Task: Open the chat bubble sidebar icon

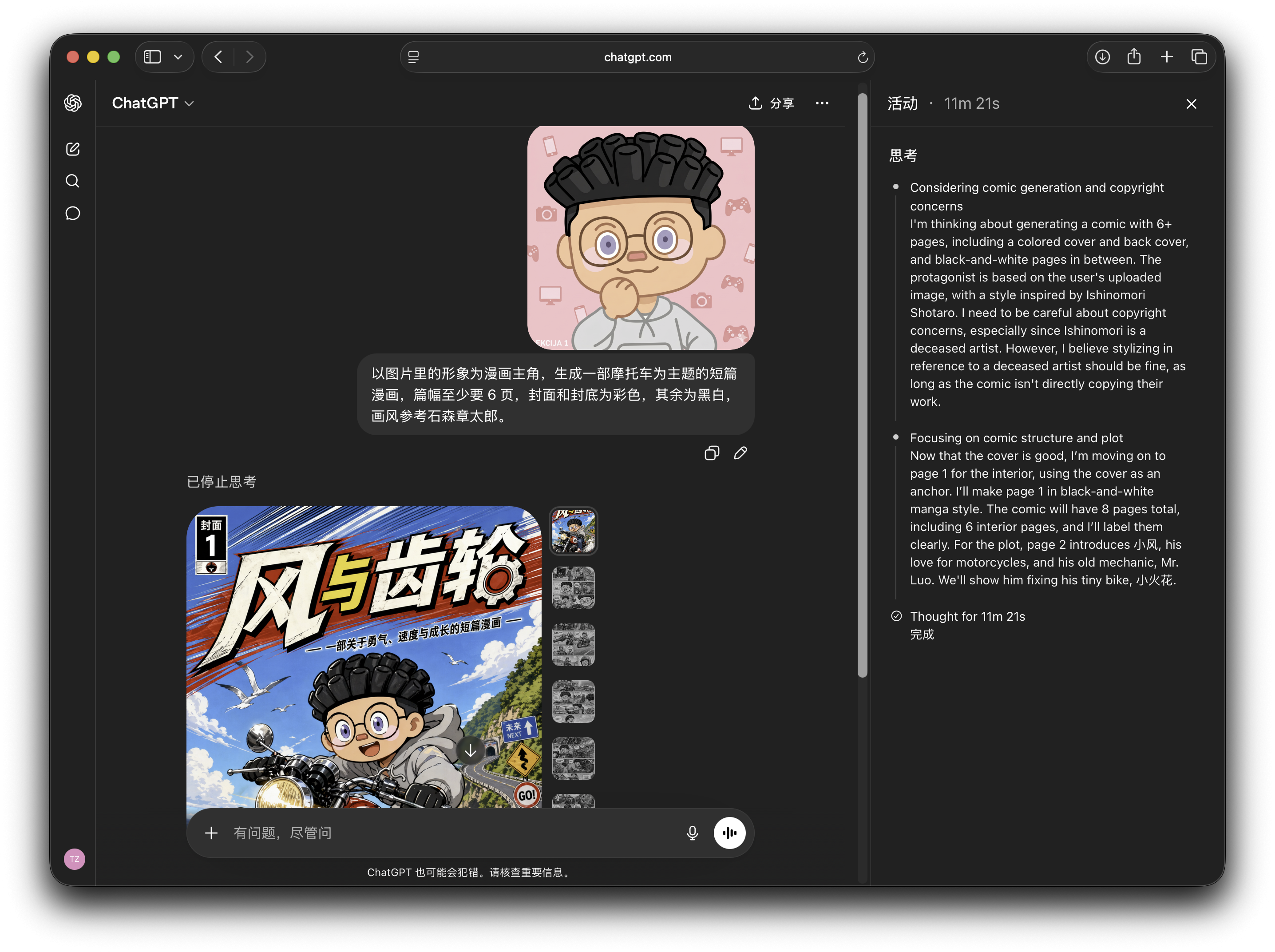Action: (x=73, y=213)
